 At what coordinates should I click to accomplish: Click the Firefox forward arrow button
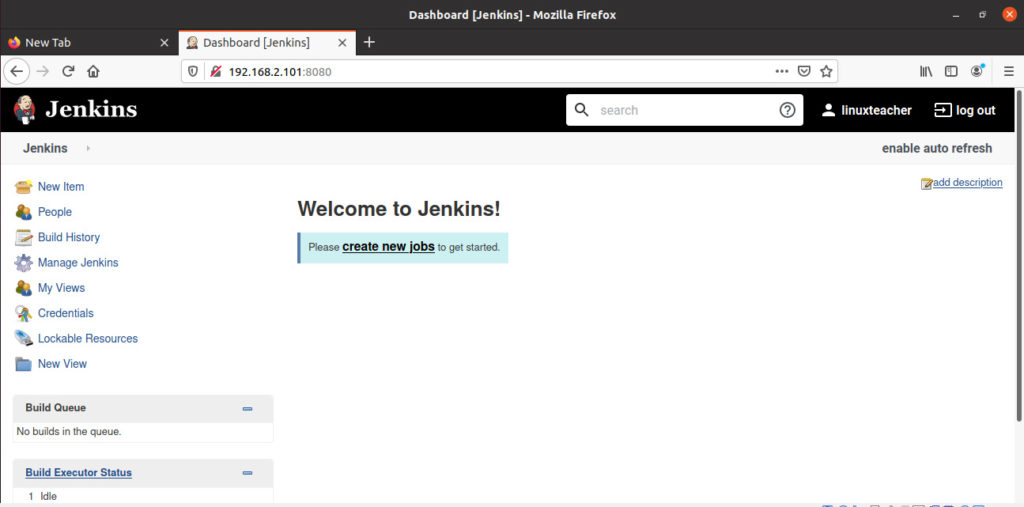(x=43, y=71)
